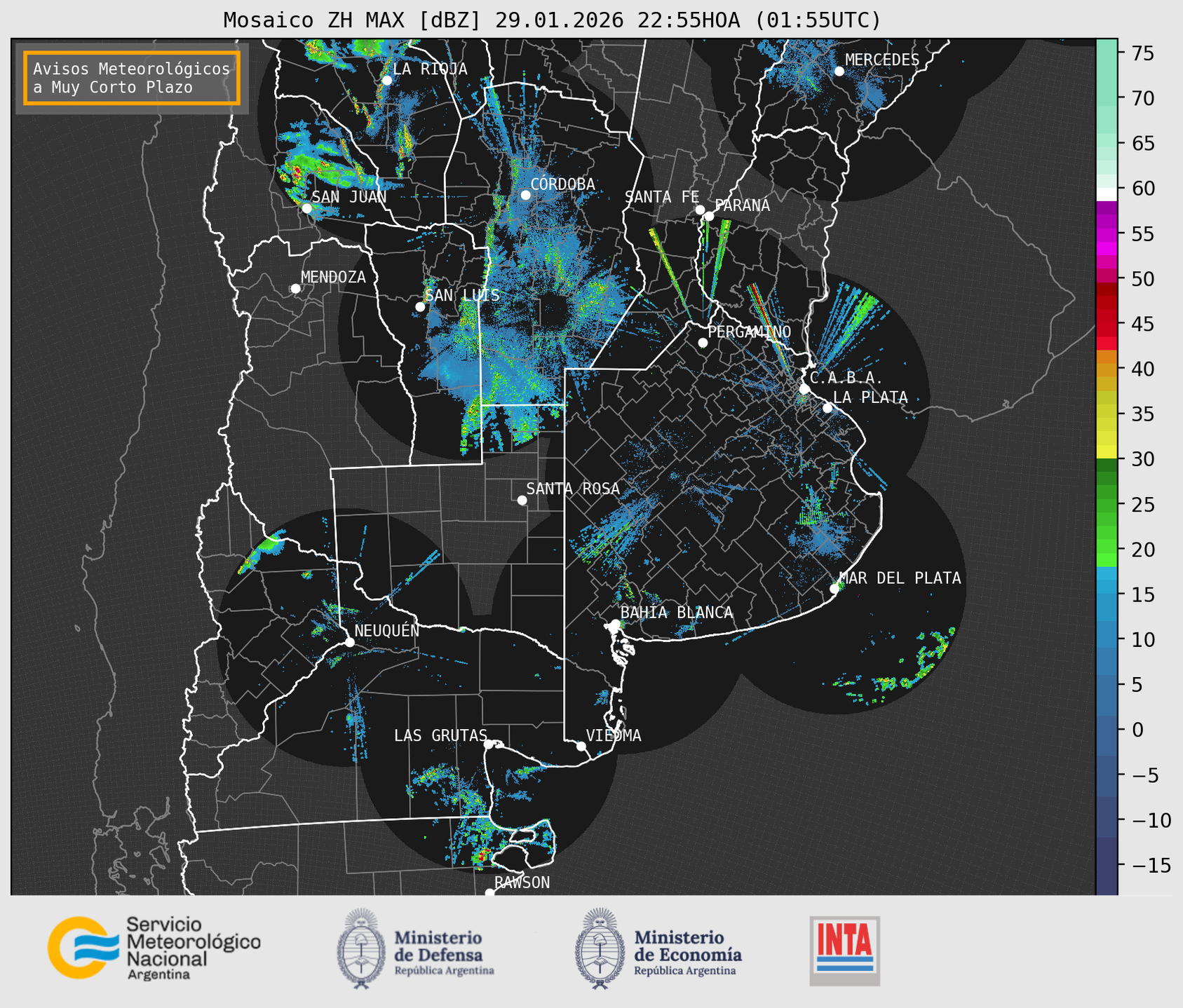Click the blue 10 dBZ colorbar segment
Screen dimensions: 1183x1008
1107,639
